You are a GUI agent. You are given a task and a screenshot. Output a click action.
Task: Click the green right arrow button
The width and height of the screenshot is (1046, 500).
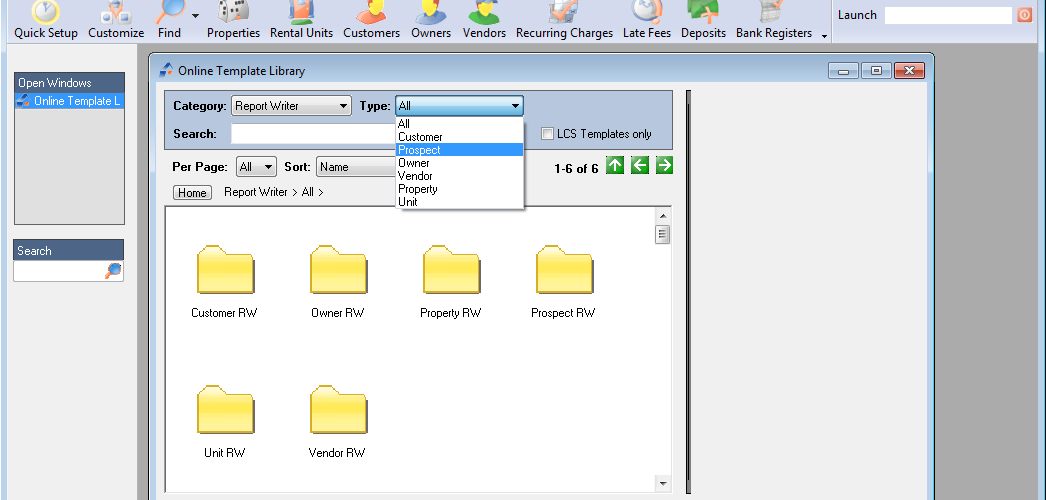[x=664, y=165]
